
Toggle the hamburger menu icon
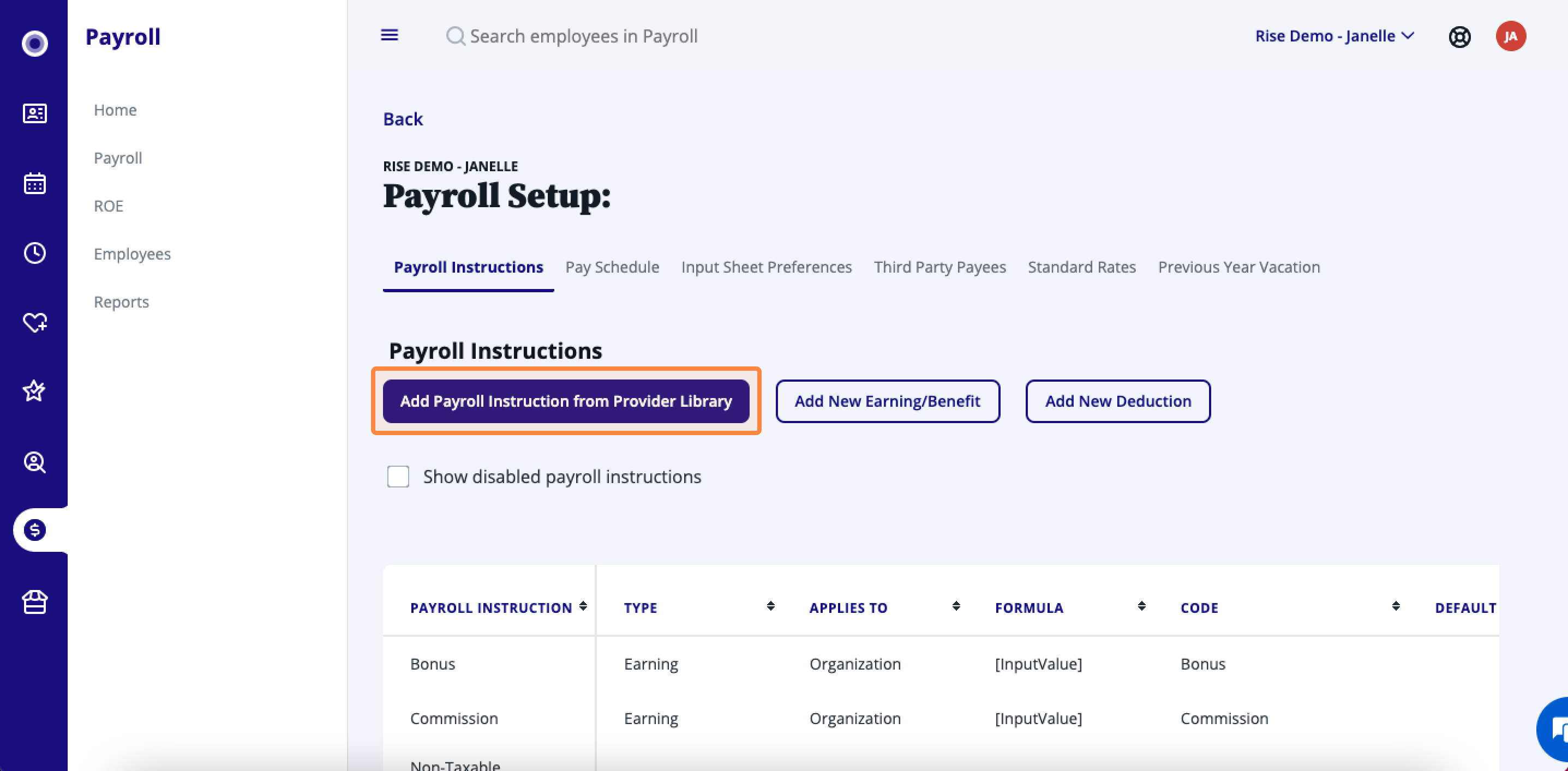390,35
